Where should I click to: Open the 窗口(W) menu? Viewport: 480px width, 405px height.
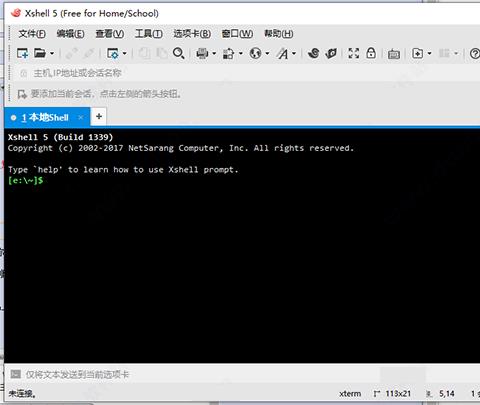pos(237,34)
